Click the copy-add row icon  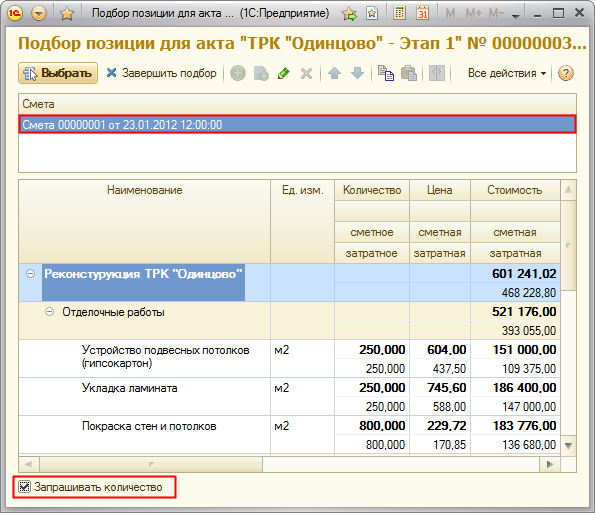click(261, 73)
